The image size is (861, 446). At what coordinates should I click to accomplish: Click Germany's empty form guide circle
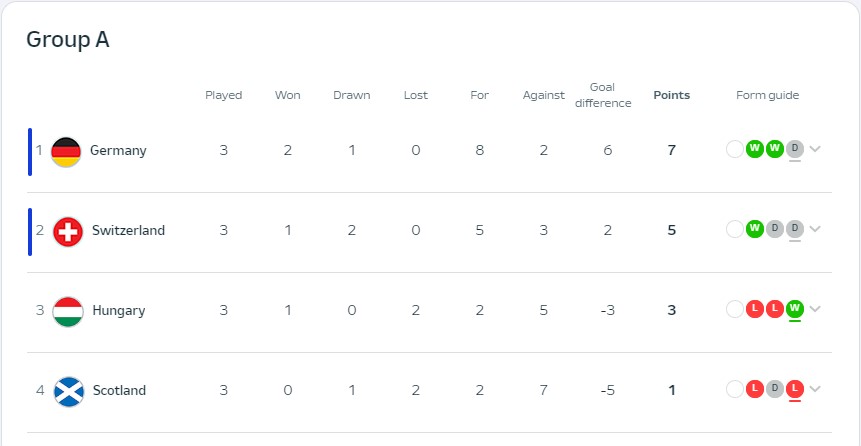pos(735,149)
